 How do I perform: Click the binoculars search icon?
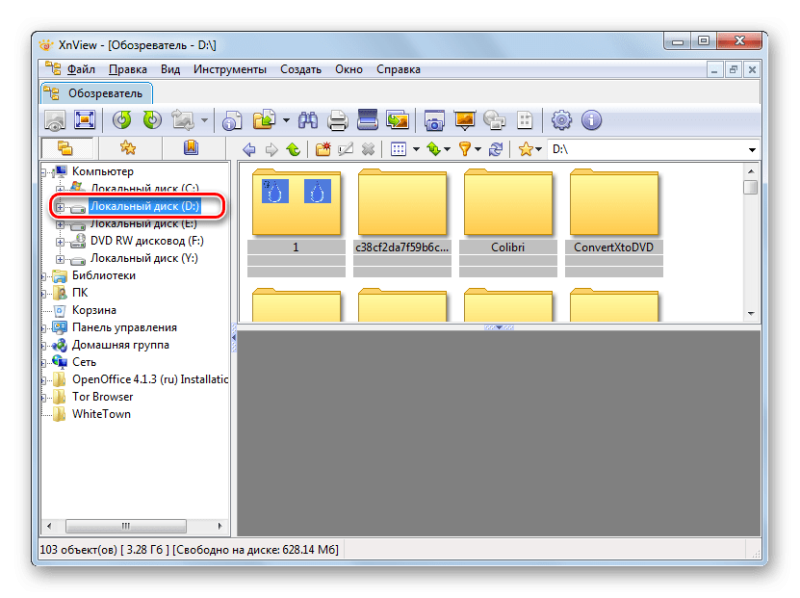[x=308, y=121]
